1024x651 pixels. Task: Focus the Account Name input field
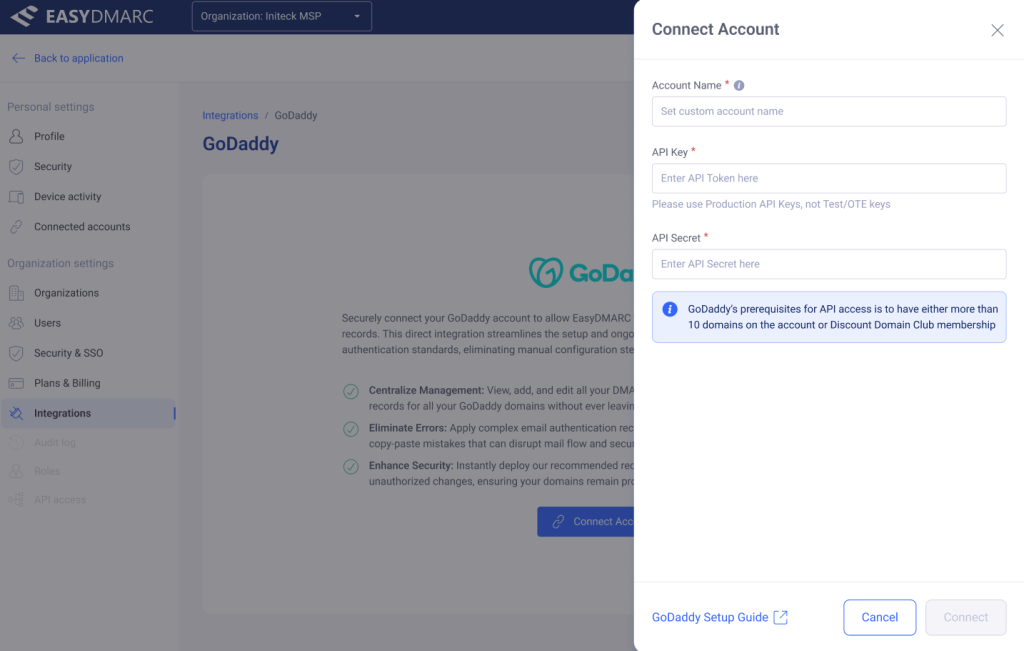click(x=828, y=111)
